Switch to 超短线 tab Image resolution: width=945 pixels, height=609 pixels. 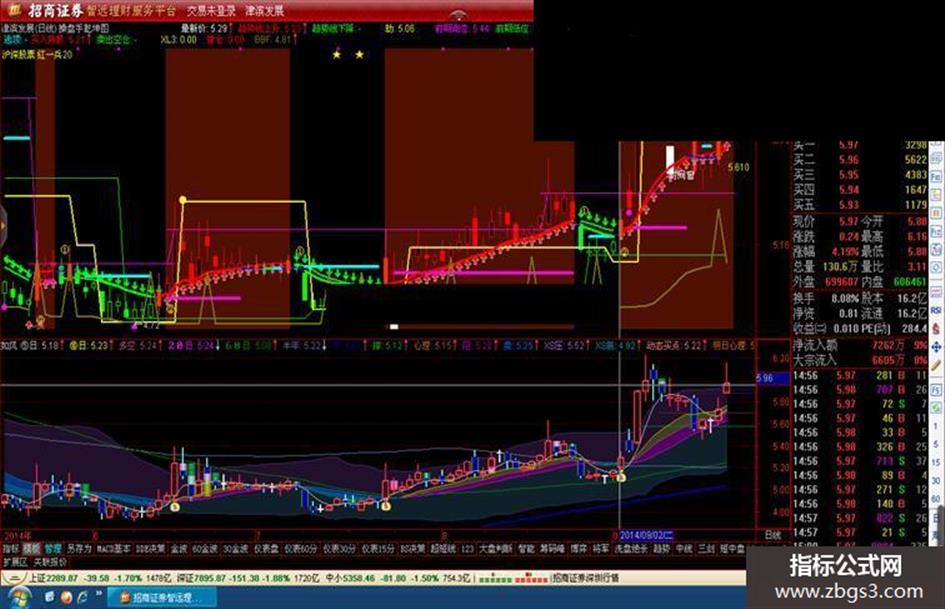443,549
